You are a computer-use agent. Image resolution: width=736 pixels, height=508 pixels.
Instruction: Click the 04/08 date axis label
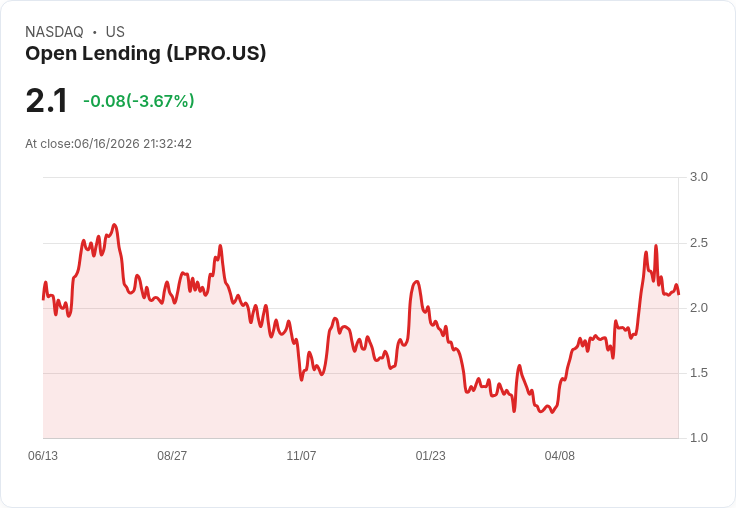560,455
